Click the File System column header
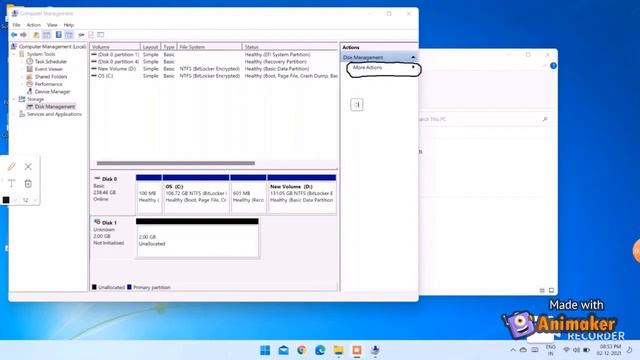The width and height of the screenshot is (640, 360). coord(209,47)
